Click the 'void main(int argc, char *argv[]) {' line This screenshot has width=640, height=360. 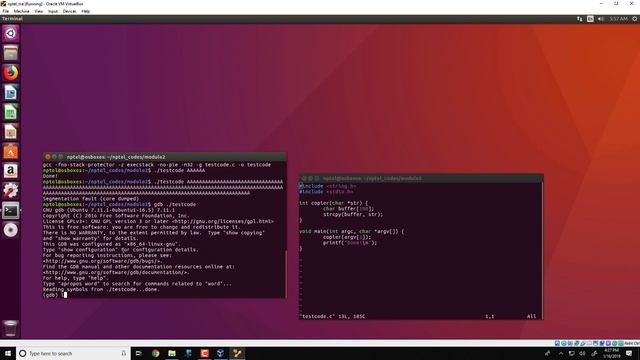pos(351,231)
